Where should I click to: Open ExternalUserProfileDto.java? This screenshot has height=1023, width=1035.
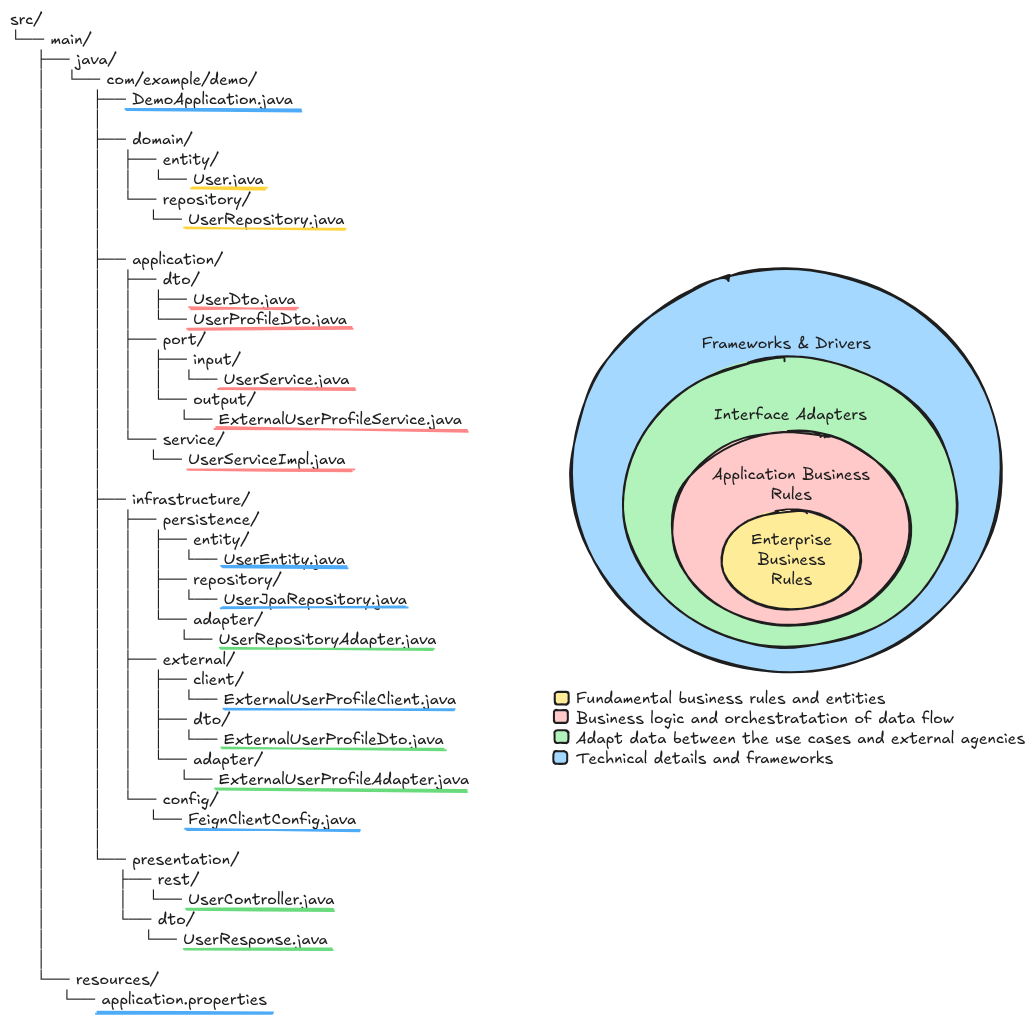pos(333,740)
